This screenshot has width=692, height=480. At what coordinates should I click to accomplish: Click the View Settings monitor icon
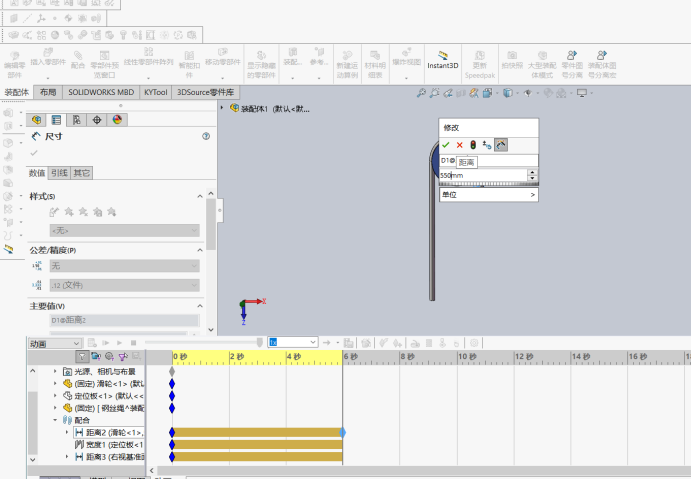[x=582, y=93]
